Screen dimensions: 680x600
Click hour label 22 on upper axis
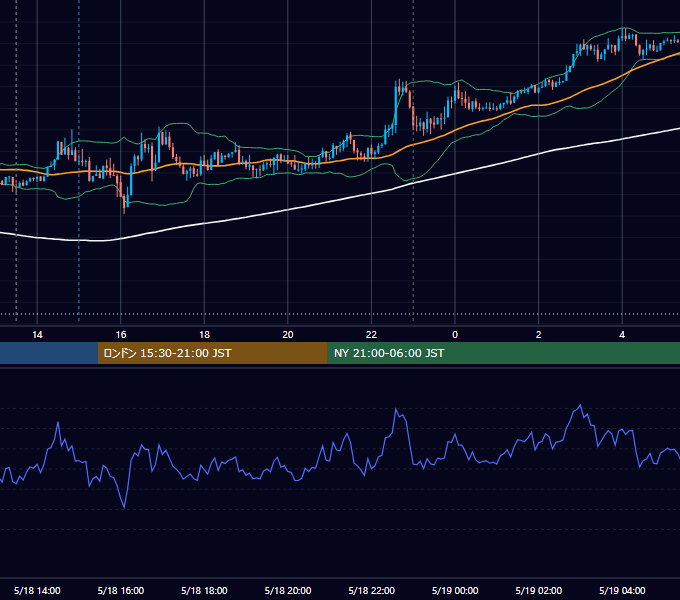tap(372, 335)
